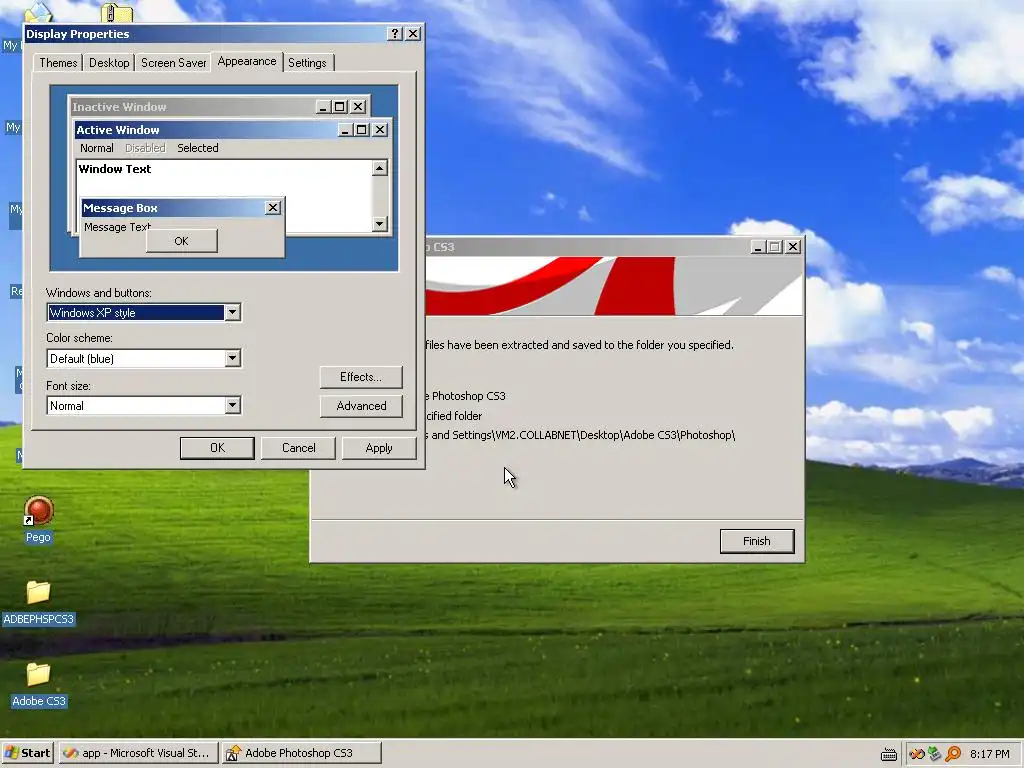Click the preview scrollbar down arrow
Viewport: 1024px width, 768px height.
click(379, 224)
